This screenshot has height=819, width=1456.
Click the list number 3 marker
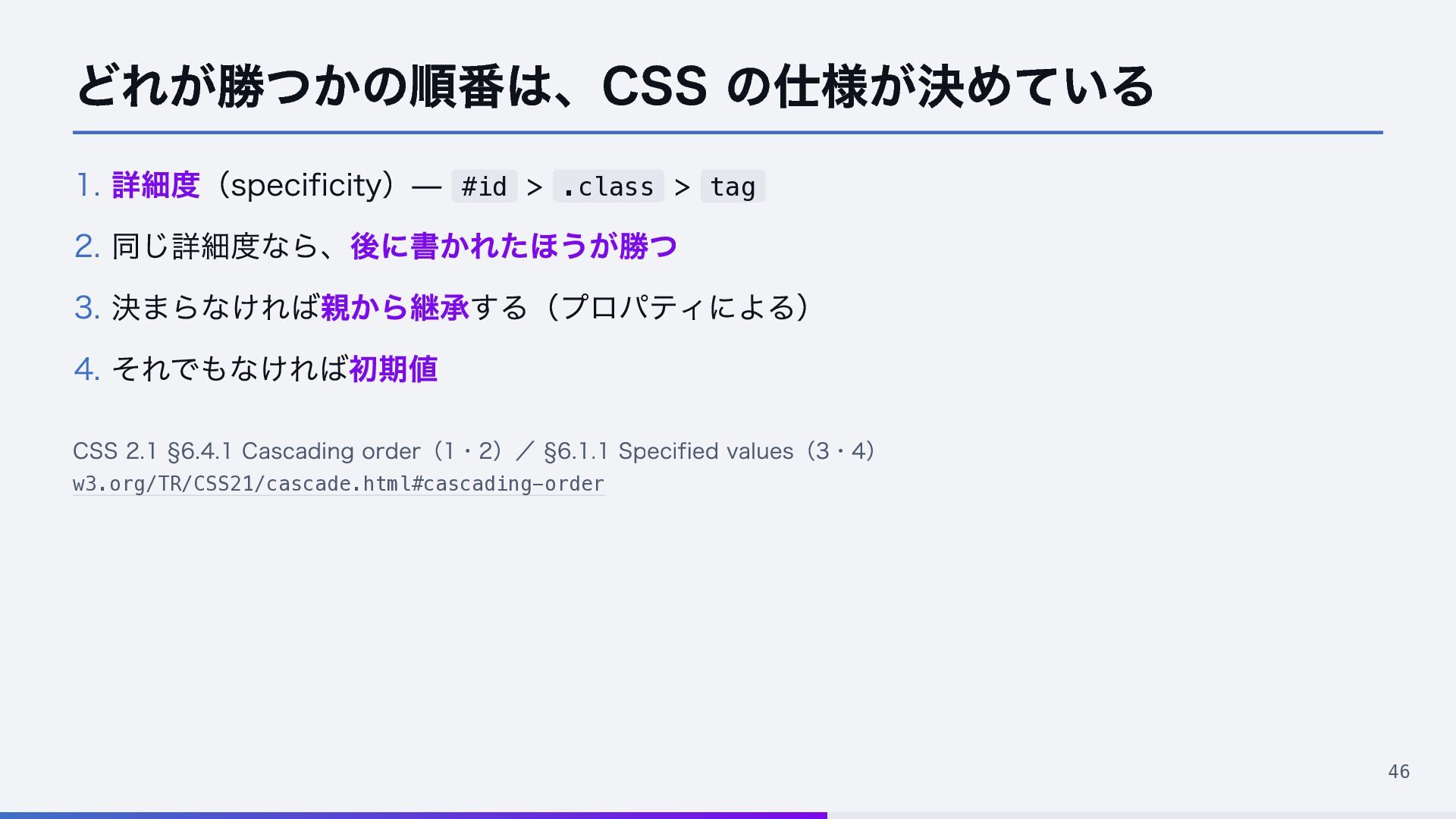click(x=88, y=308)
